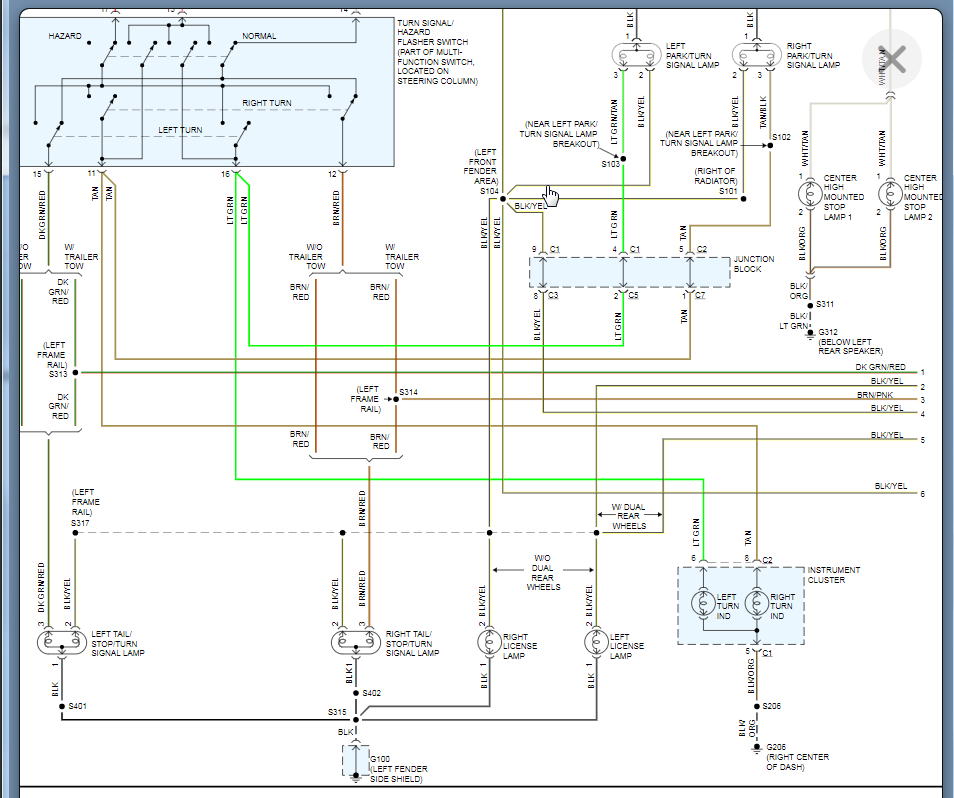Click Center High Mounted Stop Lamp 1 symbol
The width and height of the screenshot is (954, 798).
pyautogui.click(x=810, y=194)
